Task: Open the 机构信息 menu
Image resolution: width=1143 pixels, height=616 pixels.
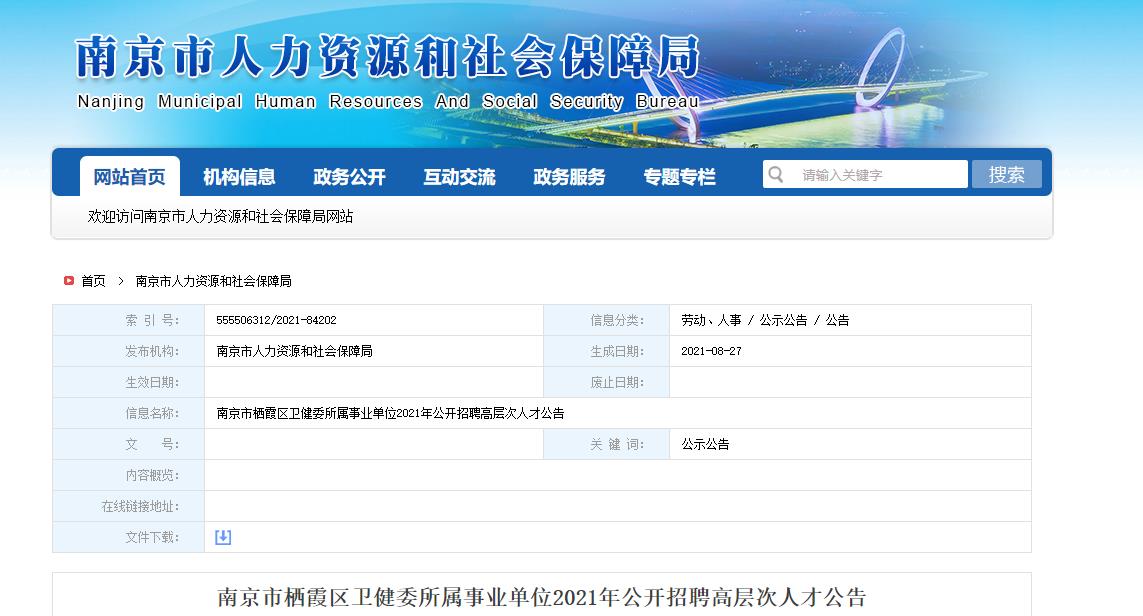Action: tap(239, 176)
